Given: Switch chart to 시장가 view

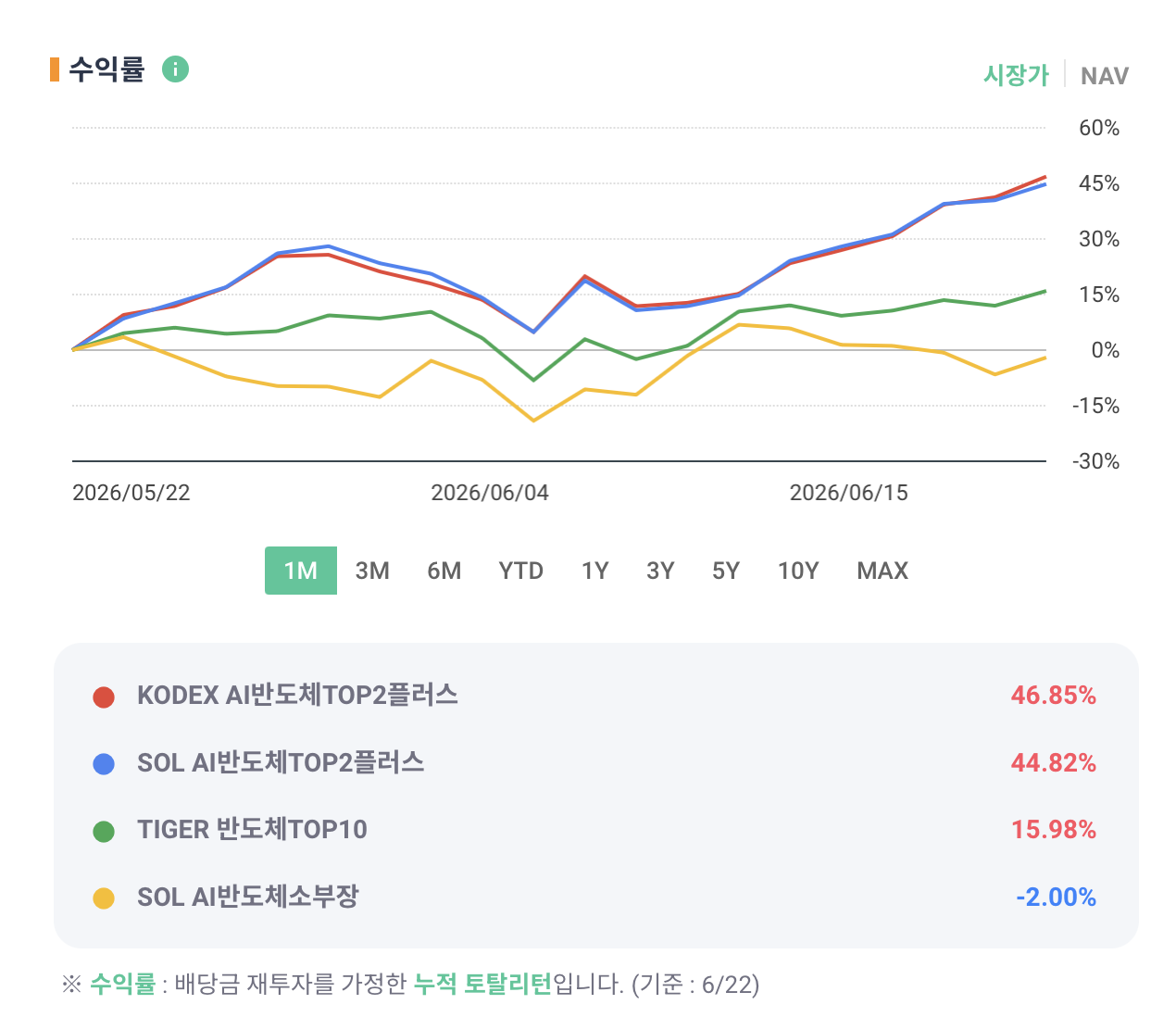Looking at the screenshot, I should pyautogui.click(x=1016, y=75).
